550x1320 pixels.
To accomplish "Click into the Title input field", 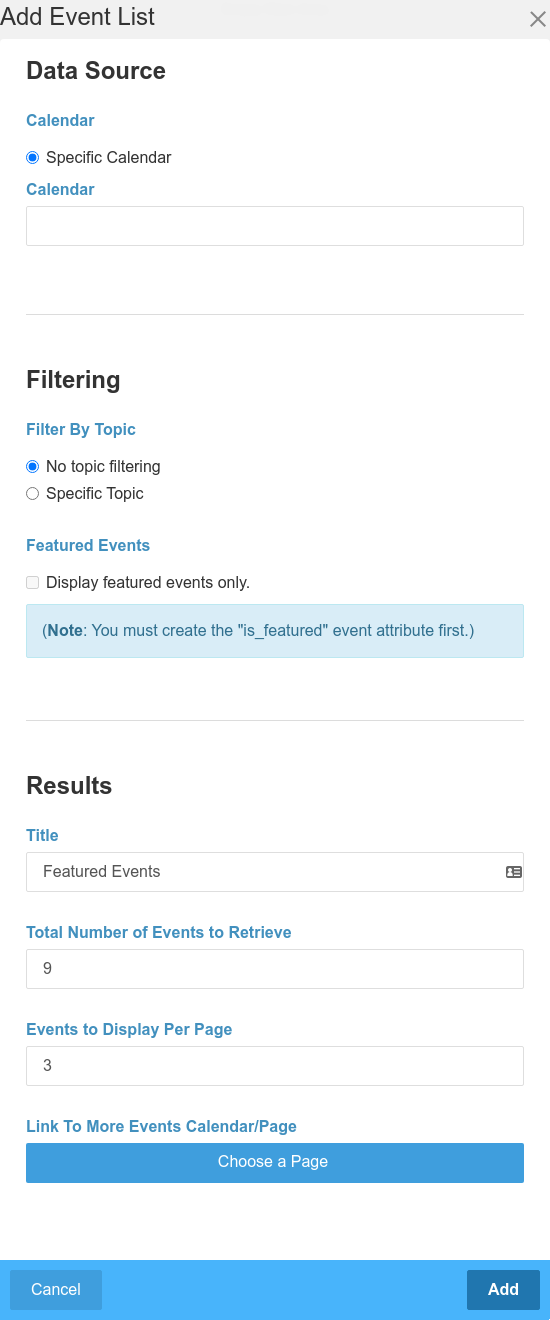I will click(275, 872).
